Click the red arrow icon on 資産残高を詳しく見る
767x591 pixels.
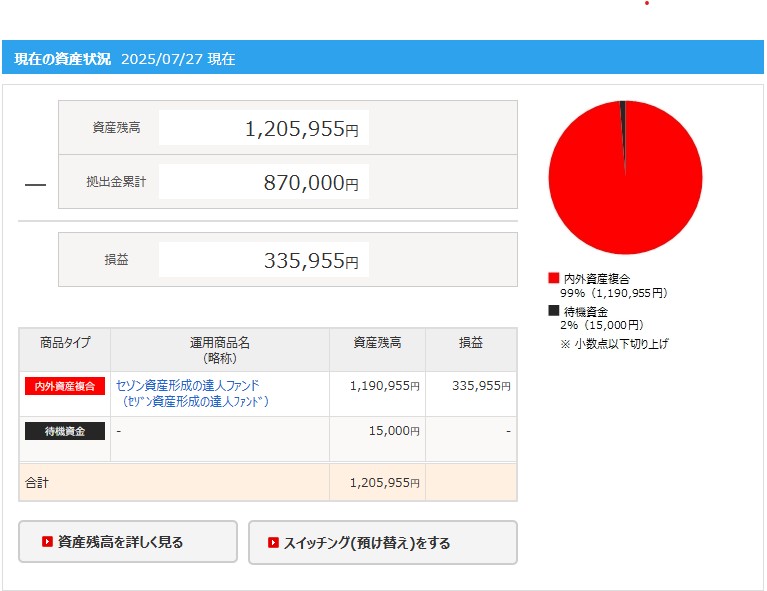tap(47, 542)
